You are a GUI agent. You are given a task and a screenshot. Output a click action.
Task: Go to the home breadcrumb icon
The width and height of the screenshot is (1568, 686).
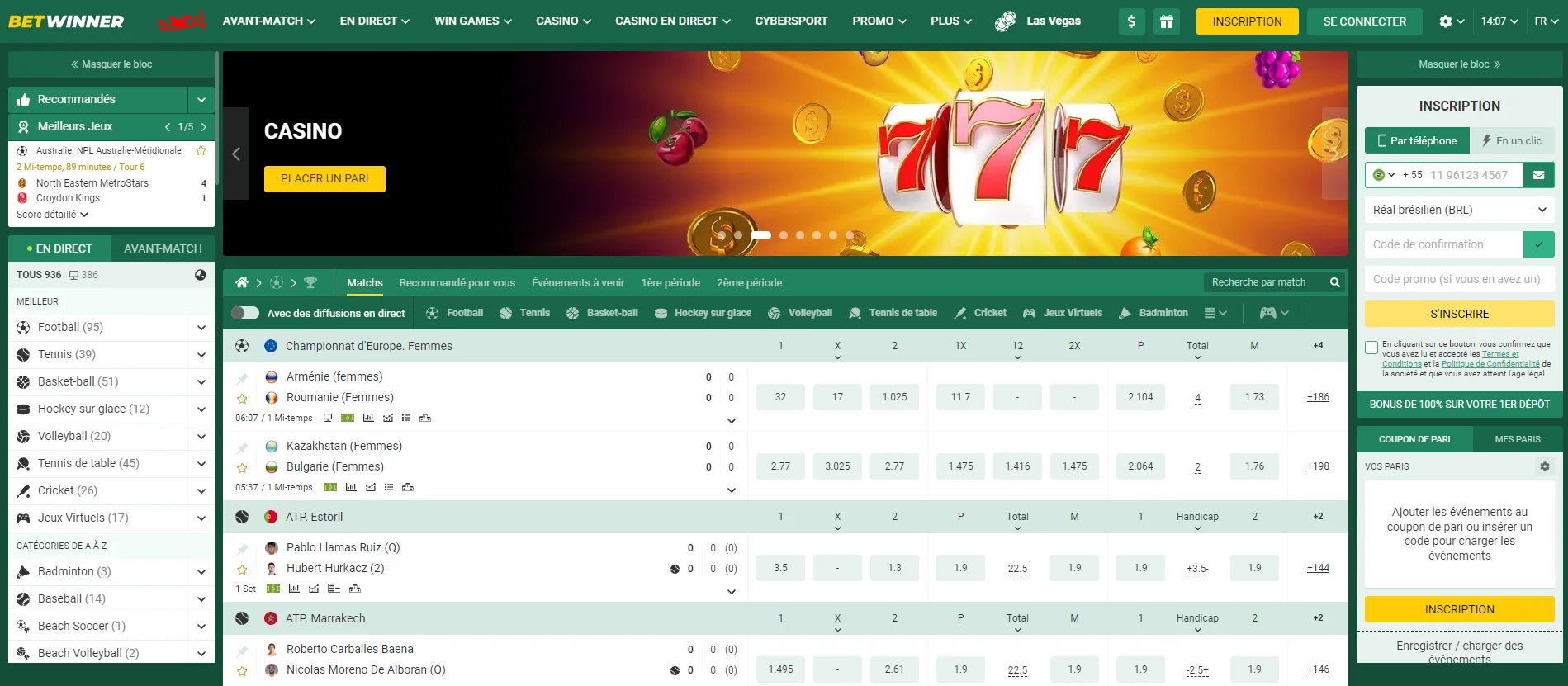[242, 282]
